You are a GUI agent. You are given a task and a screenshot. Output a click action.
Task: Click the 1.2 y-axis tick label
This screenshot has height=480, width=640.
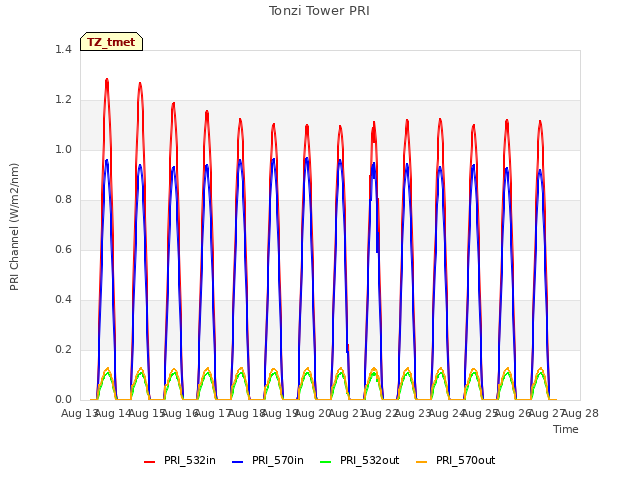point(63,100)
